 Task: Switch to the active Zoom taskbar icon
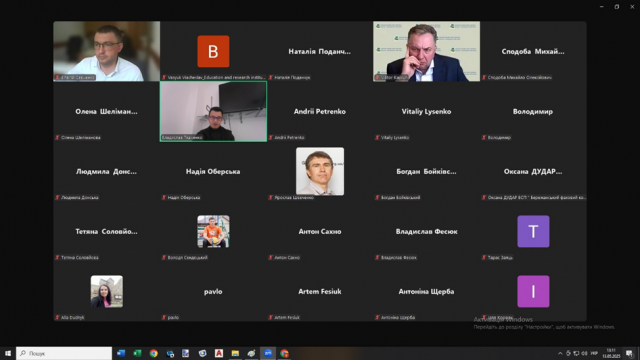268,353
